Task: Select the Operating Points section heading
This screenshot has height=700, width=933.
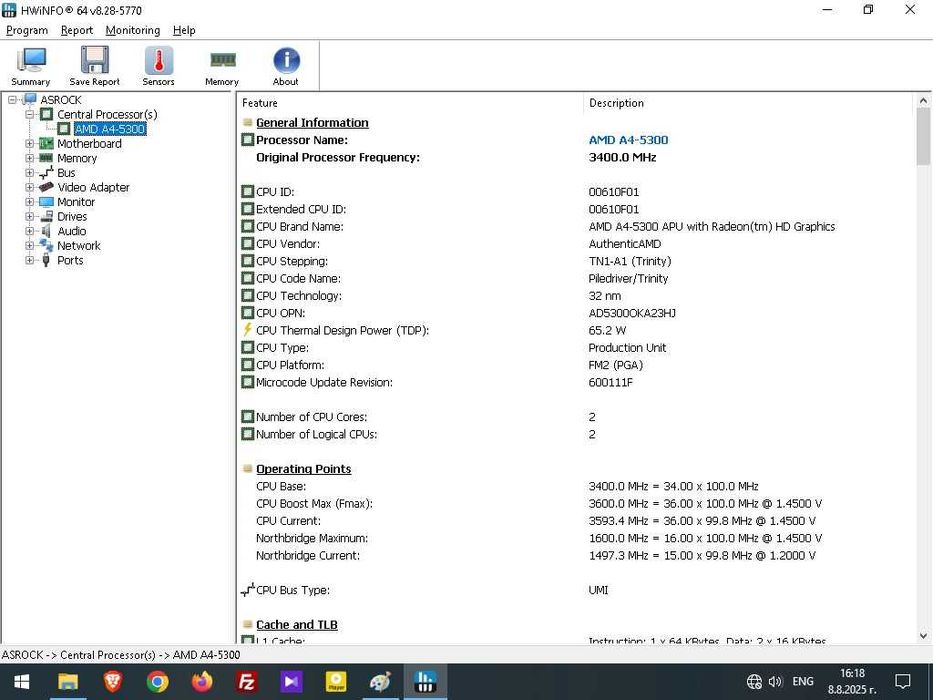Action: pos(303,469)
